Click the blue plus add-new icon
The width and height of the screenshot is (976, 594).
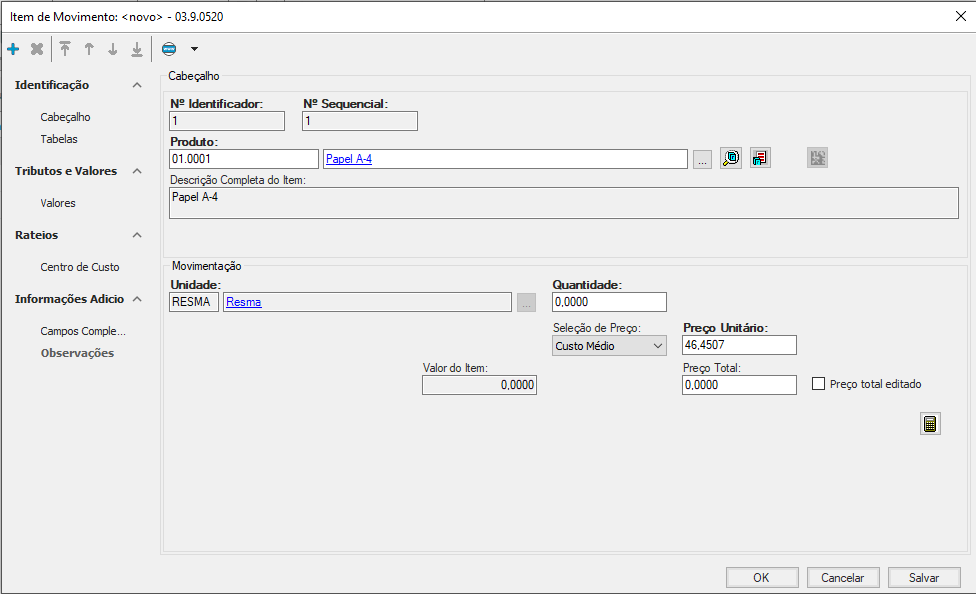click(13, 49)
